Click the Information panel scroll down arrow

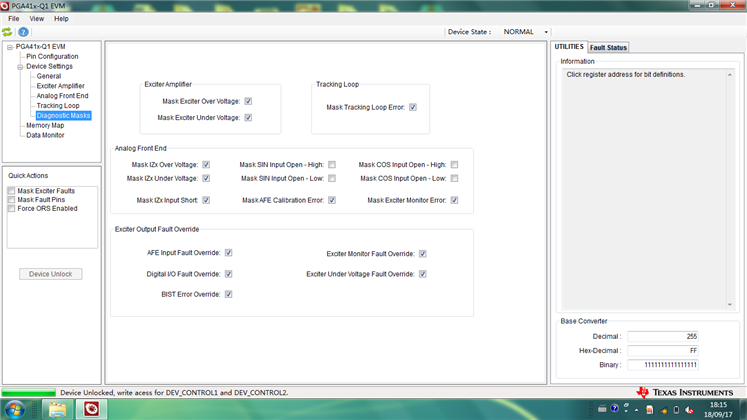click(x=730, y=305)
